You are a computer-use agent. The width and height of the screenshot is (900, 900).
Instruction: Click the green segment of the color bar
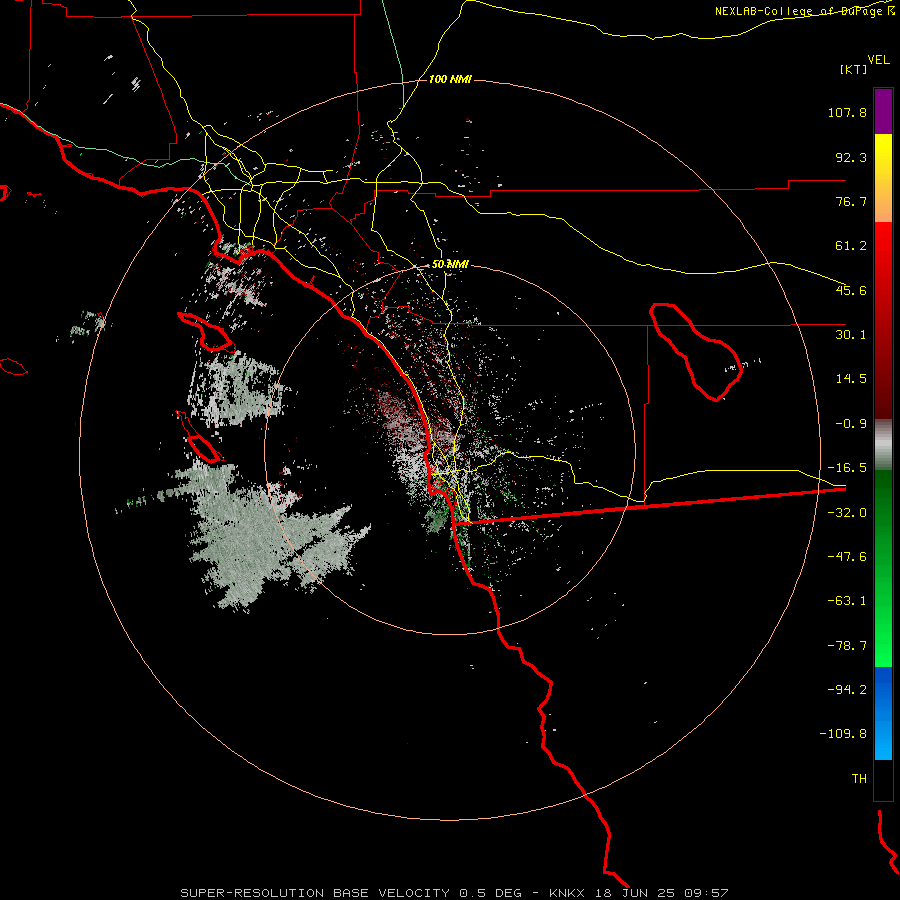(883, 568)
